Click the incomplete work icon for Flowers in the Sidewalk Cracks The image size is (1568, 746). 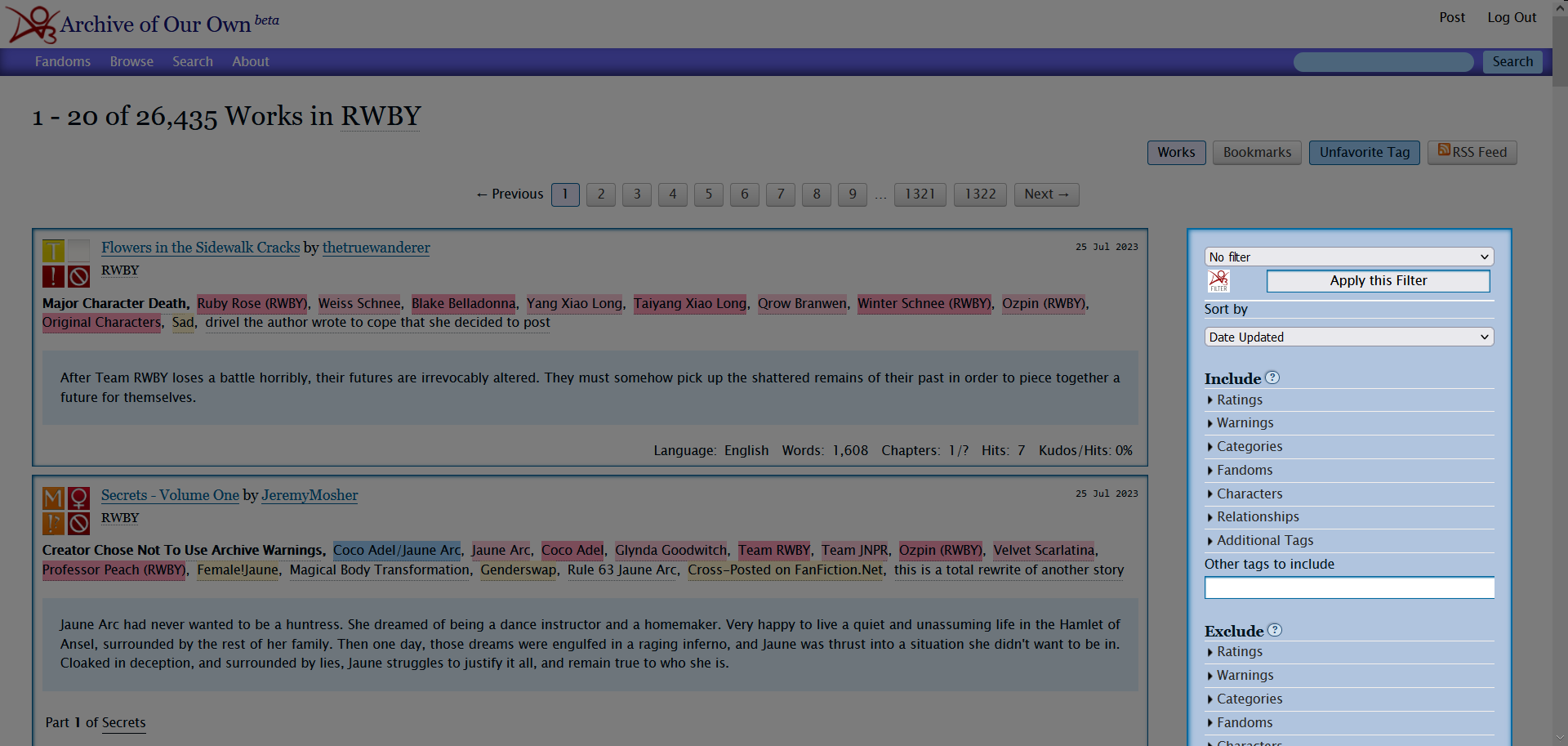point(78,276)
